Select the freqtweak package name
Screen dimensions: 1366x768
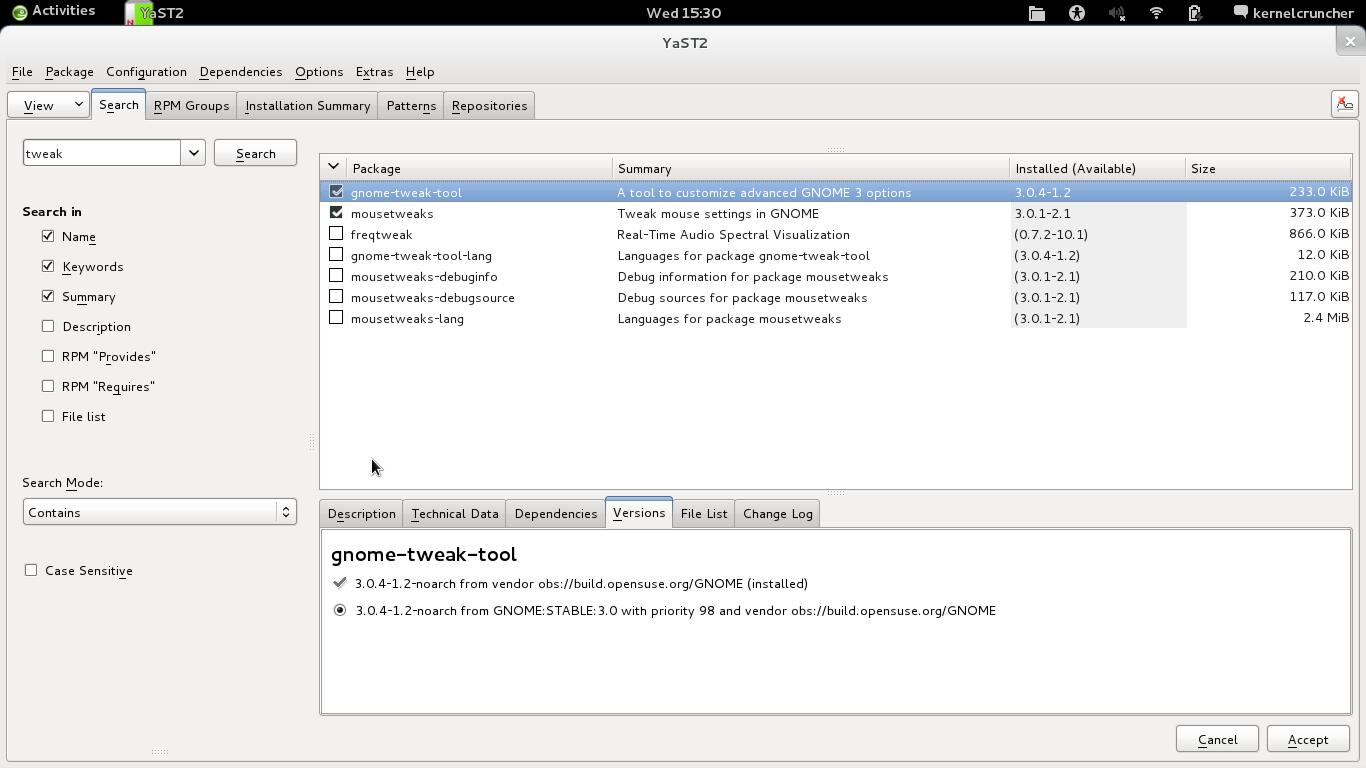click(x=381, y=235)
